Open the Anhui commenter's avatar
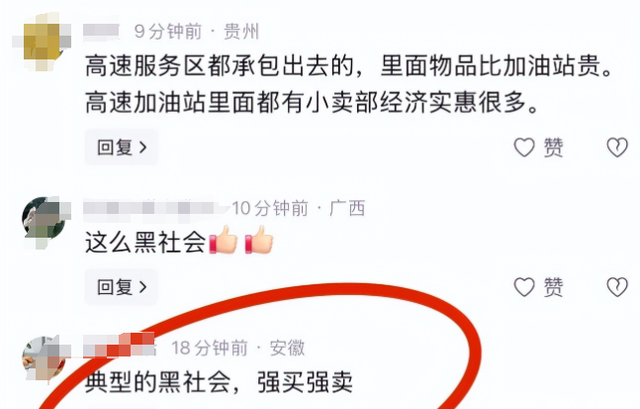Screen dimensions: 640x409 [x=44, y=358]
